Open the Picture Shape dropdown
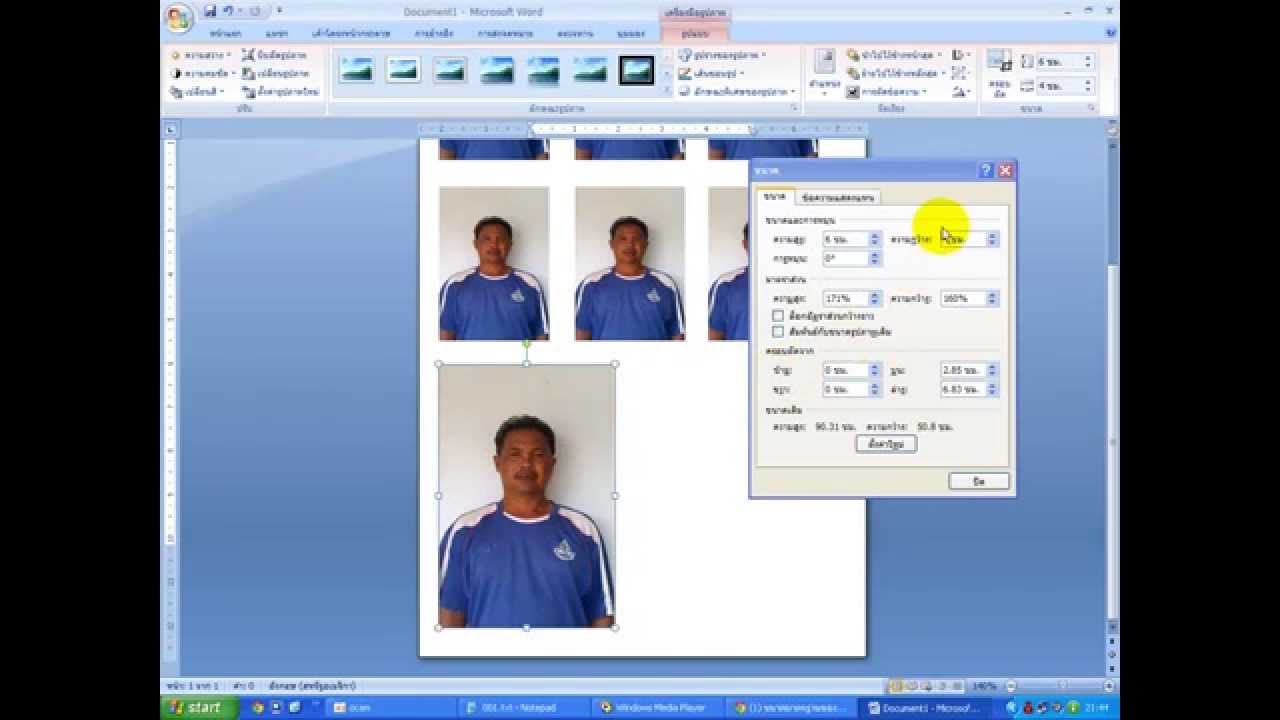Screen dimensions: 1280x720 click(722, 55)
